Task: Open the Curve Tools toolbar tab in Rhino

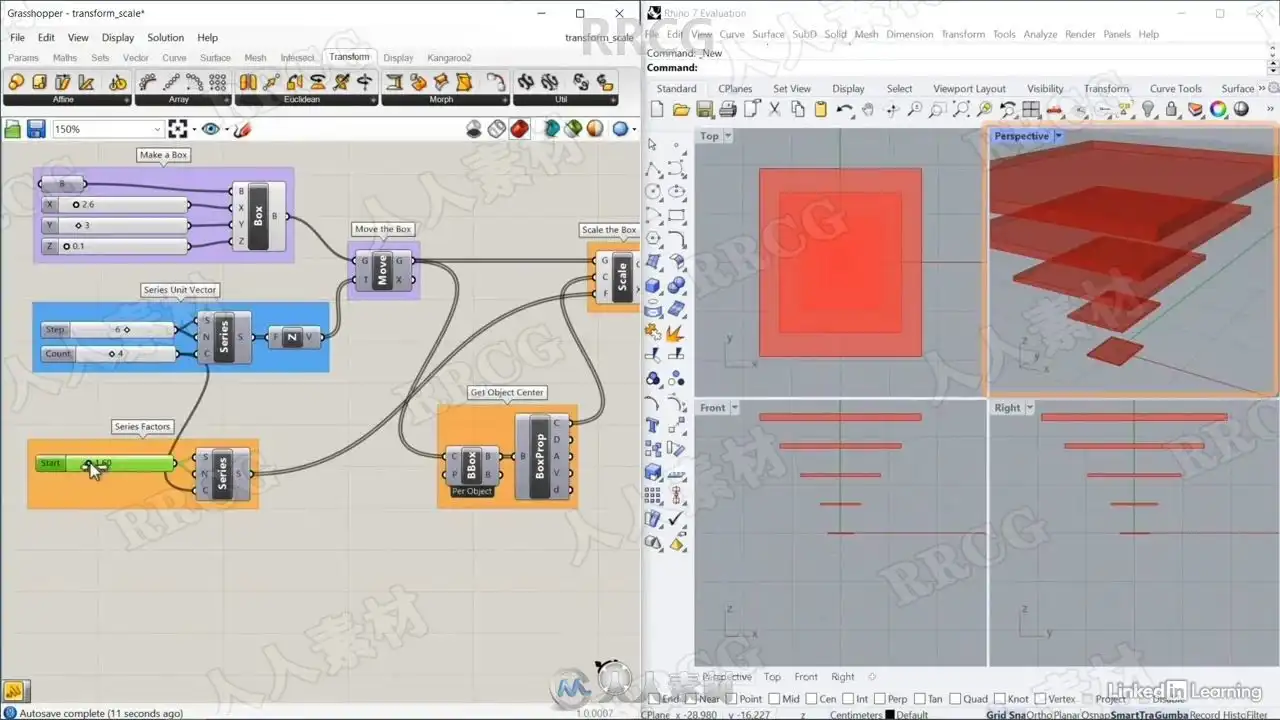Action: coord(1176,89)
